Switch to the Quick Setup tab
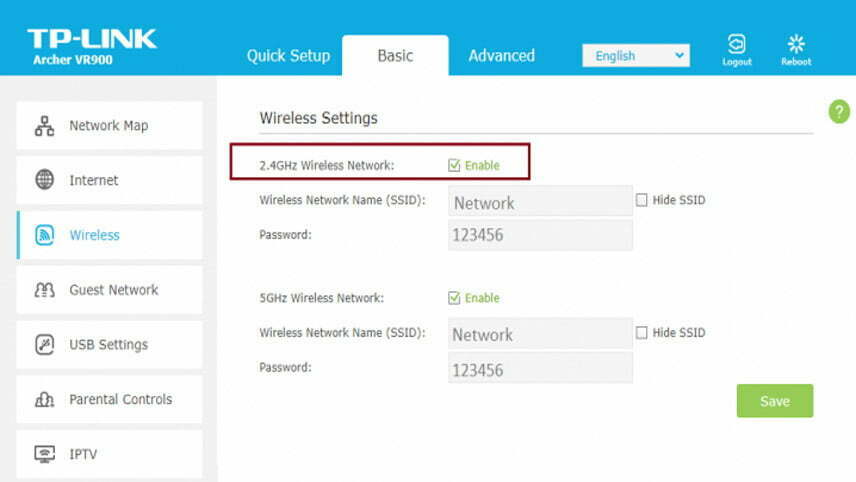The image size is (856, 482). pos(288,56)
